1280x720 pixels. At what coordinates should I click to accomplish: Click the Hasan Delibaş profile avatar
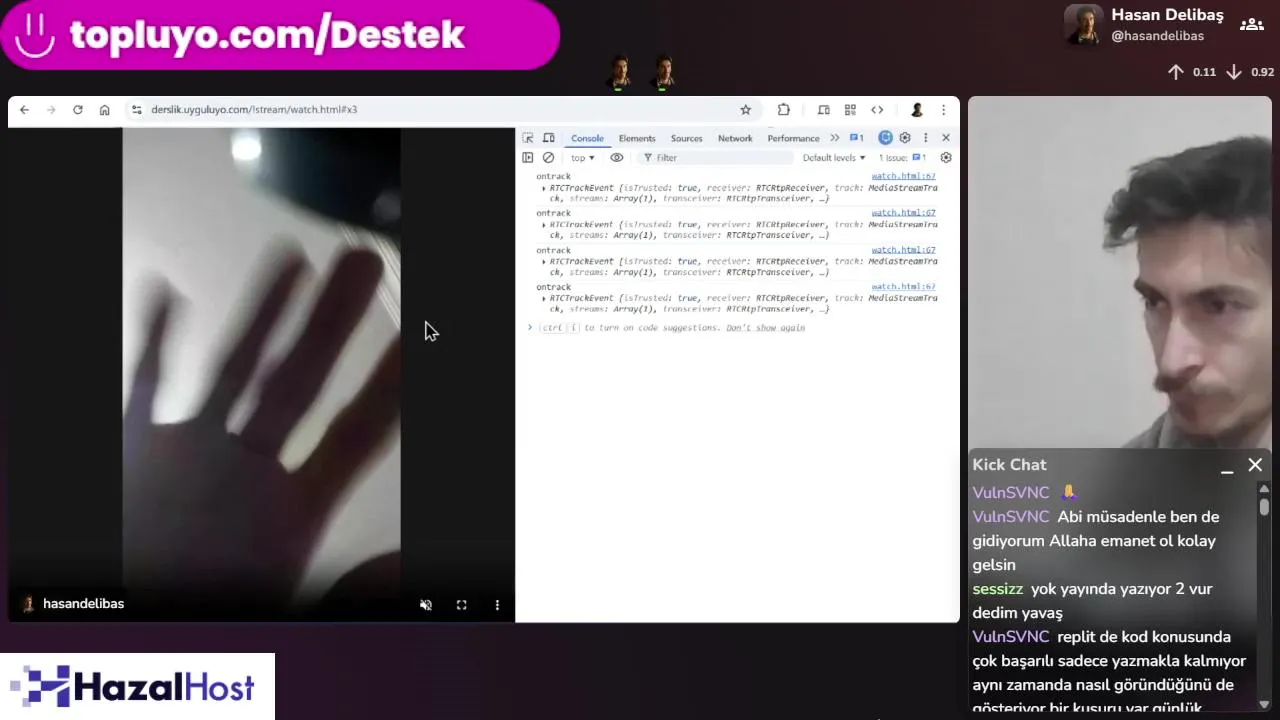coord(1083,25)
